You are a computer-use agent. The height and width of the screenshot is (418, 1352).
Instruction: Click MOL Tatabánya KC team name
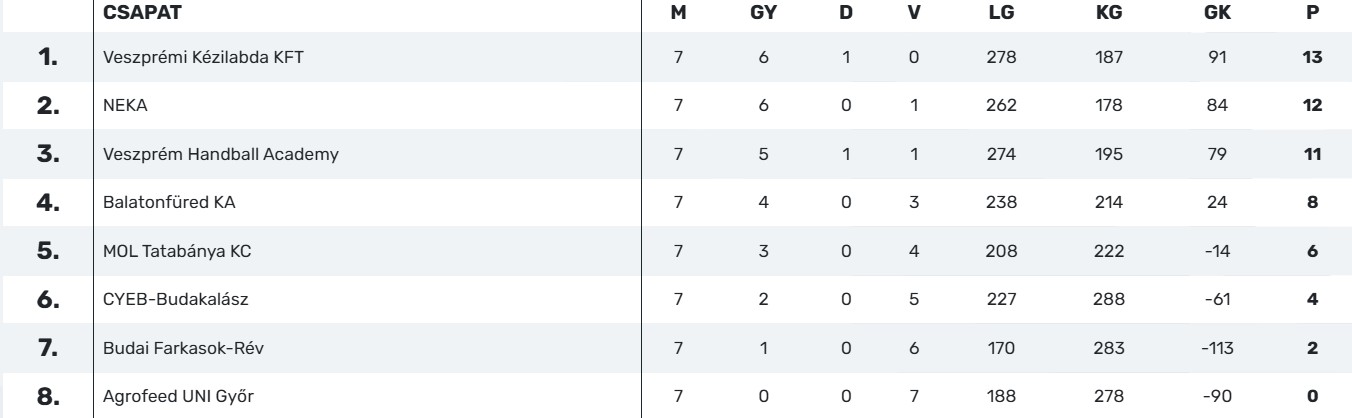[x=163, y=251]
